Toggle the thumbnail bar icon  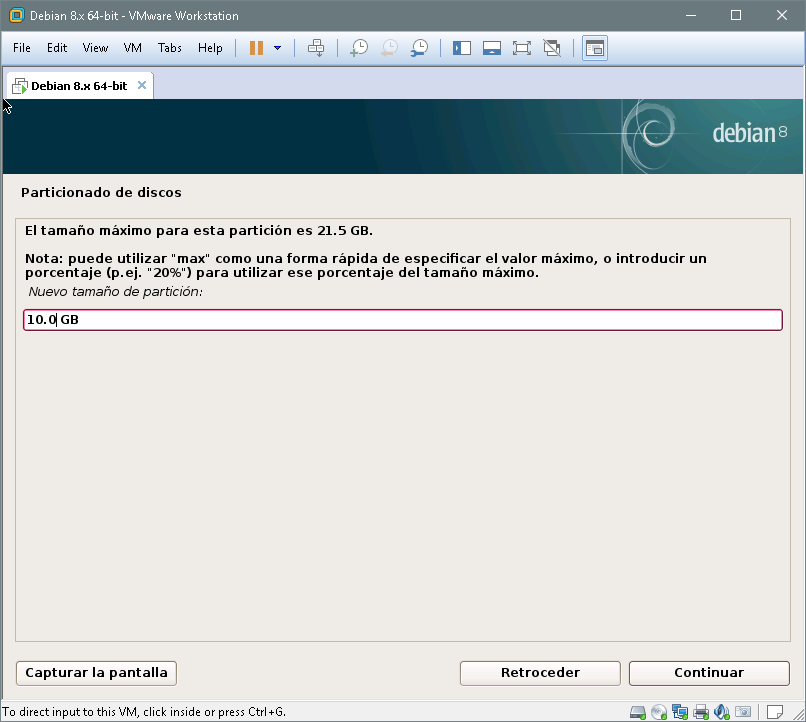[491, 48]
